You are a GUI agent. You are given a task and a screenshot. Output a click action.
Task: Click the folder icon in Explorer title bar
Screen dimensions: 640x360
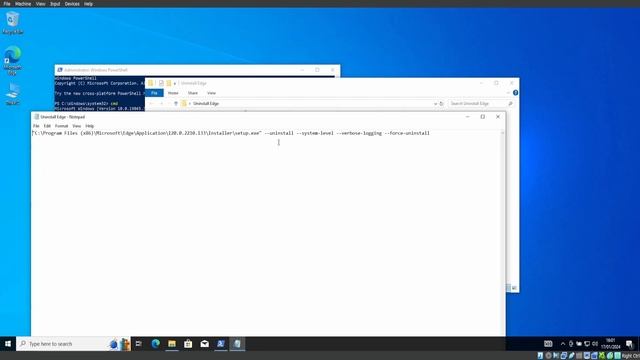coord(151,83)
